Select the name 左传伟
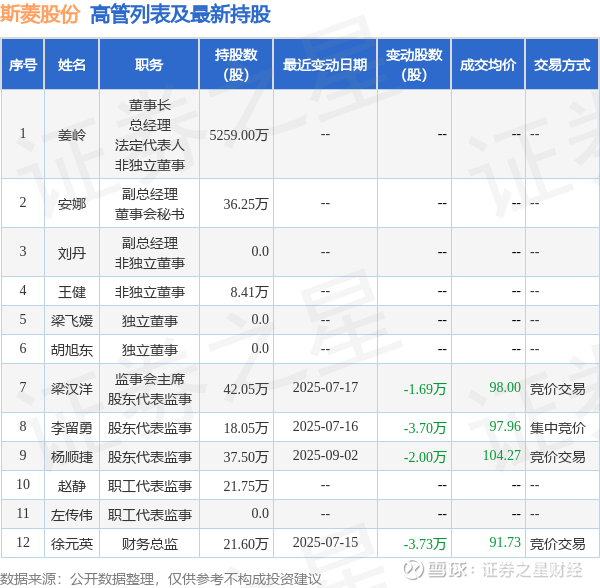This screenshot has width=600, height=588. [x=72, y=515]
